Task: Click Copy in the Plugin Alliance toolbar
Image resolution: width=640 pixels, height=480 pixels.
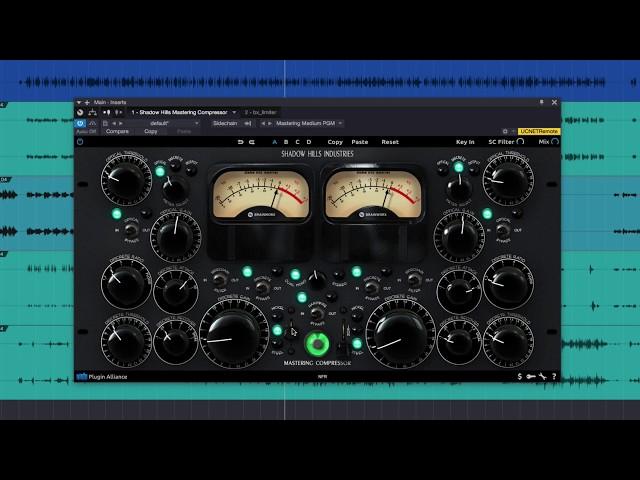Action: tap(335, 142)
